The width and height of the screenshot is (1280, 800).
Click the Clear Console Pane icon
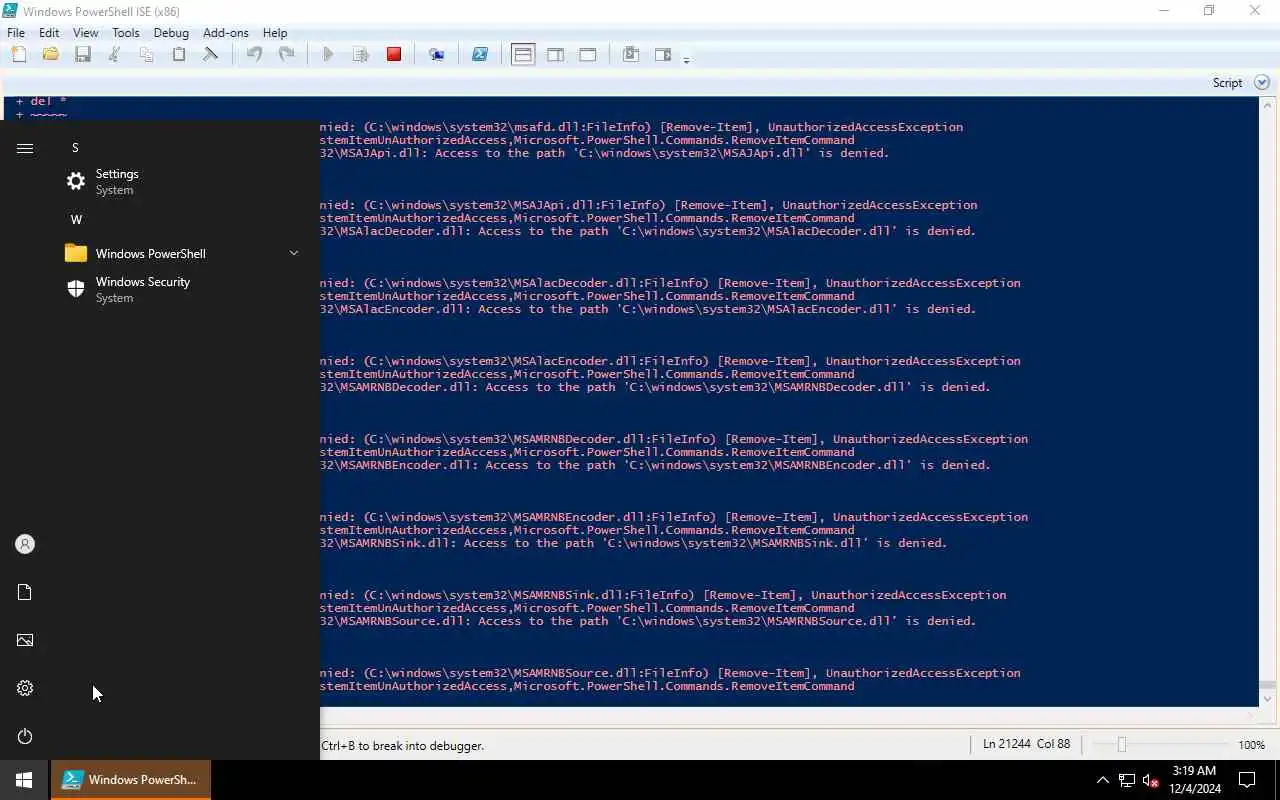click(210, 55)
